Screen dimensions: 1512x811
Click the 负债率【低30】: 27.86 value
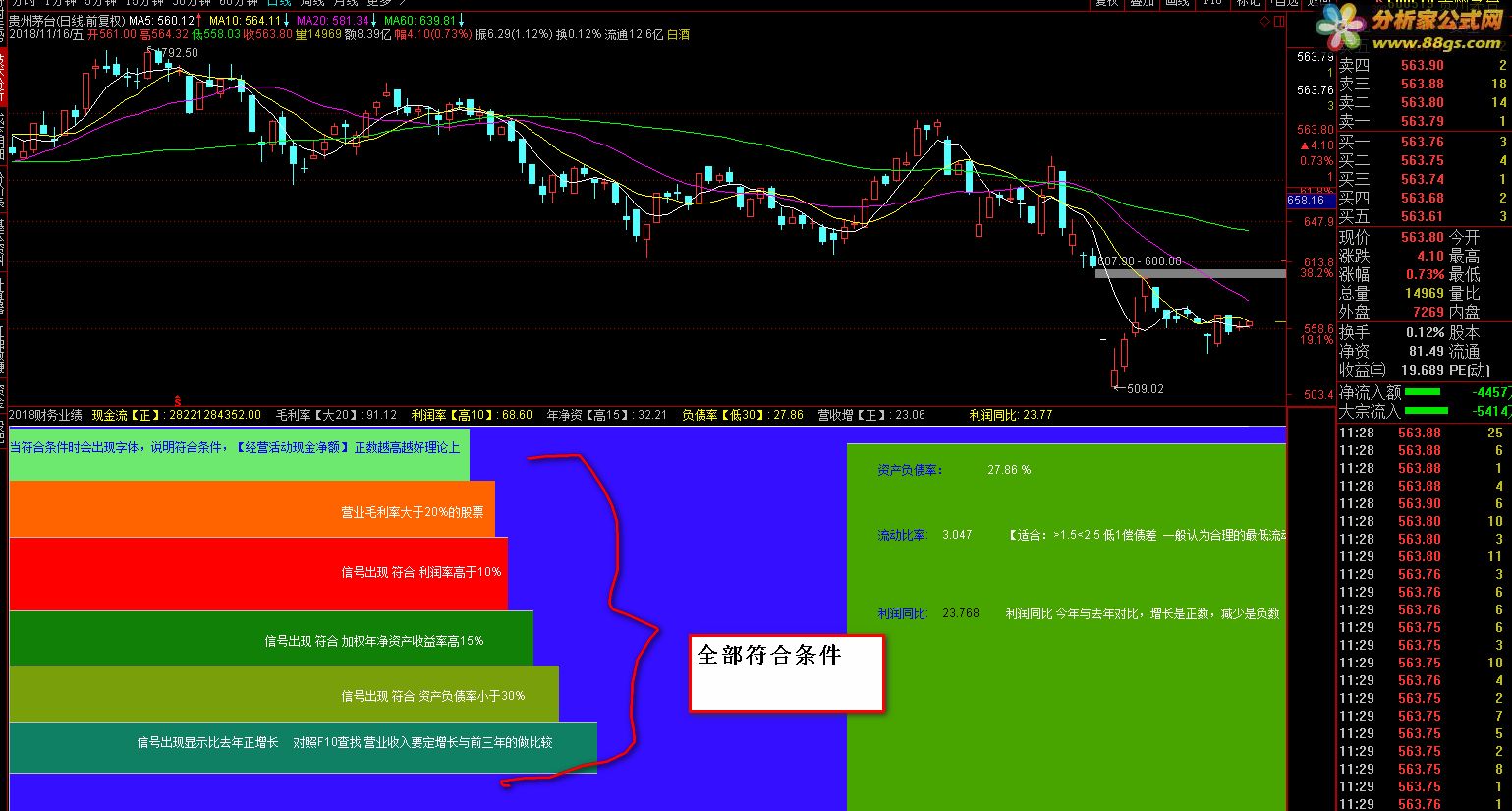[743, 415]
